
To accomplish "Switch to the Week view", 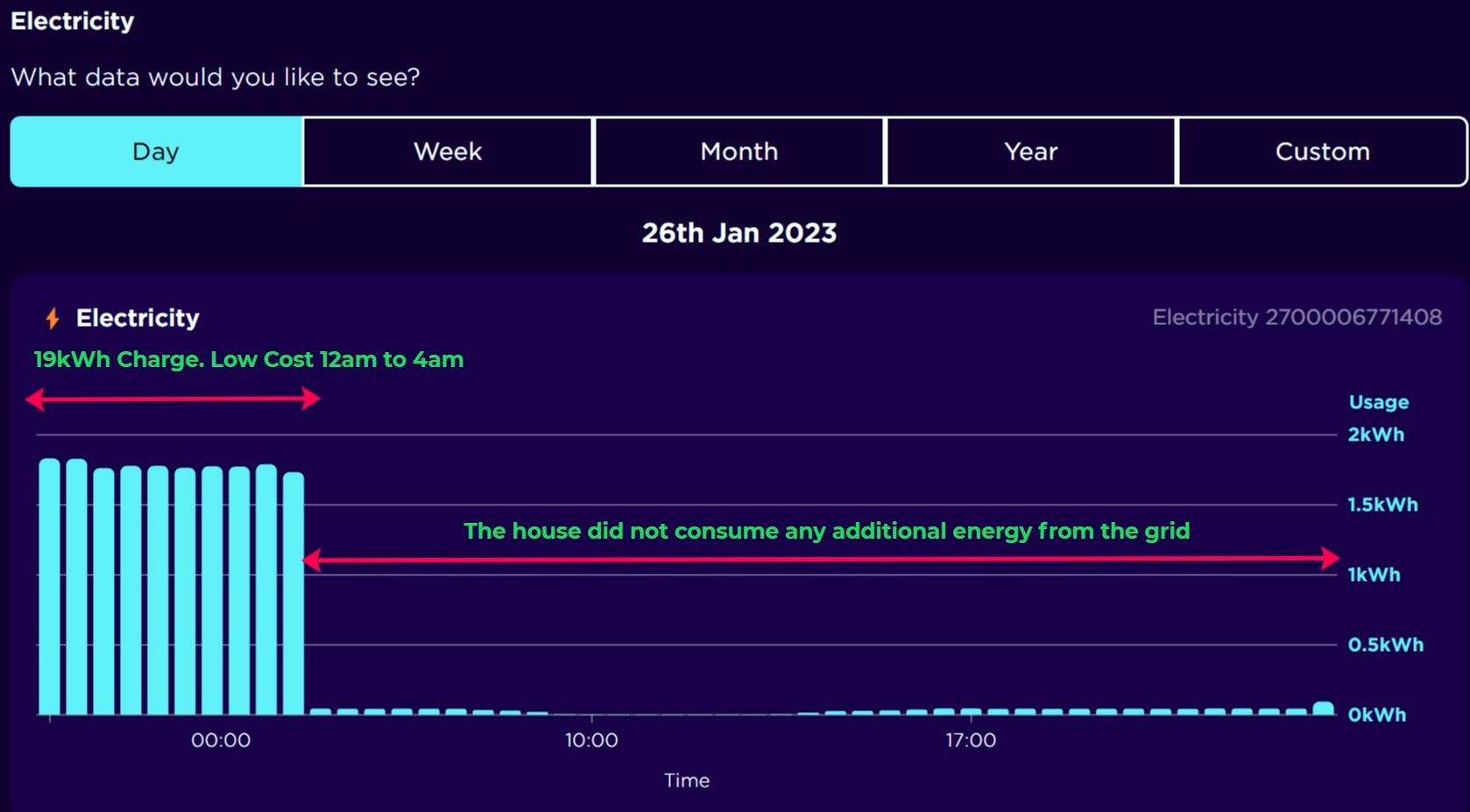I will (x=448, y=152).
